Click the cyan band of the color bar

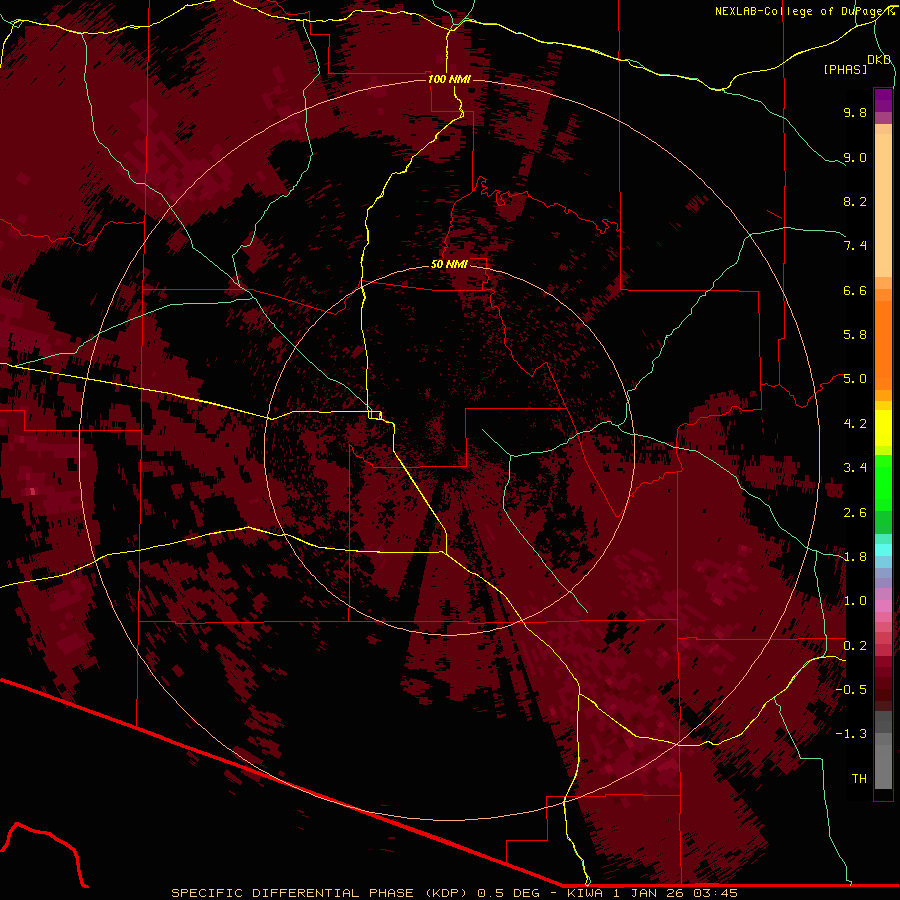click(x=883, y=550)
